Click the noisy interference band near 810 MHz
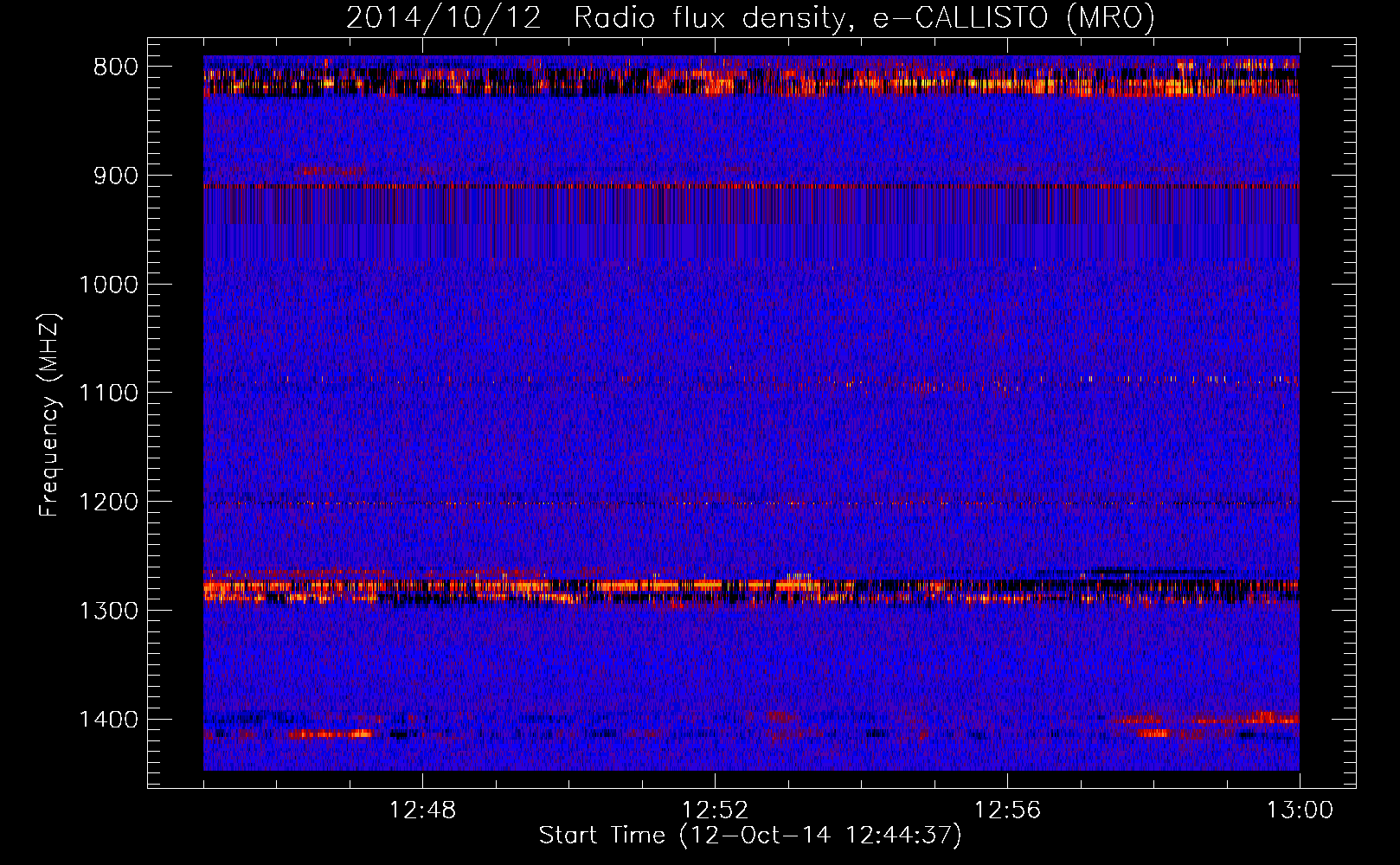This screenshot has width=1400, height=865. tap(751, 82)
